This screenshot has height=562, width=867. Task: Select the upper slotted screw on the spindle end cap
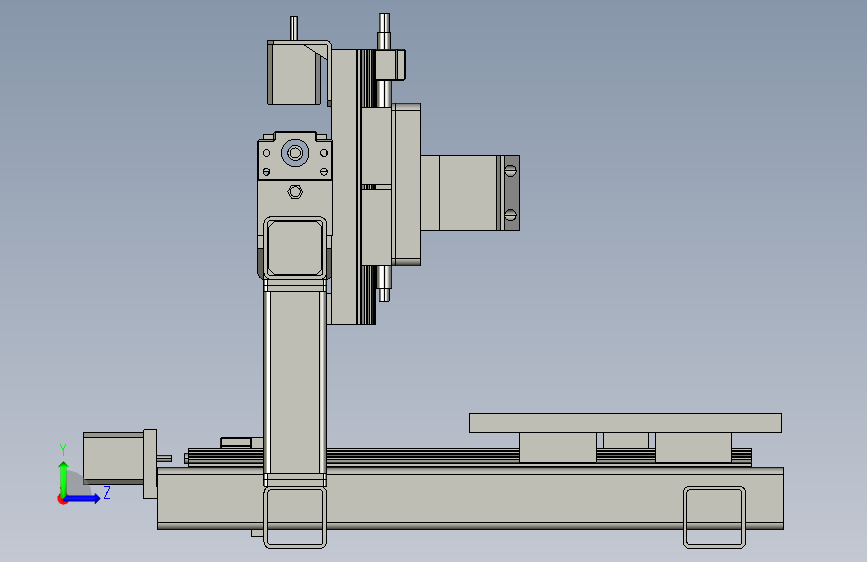511,170
